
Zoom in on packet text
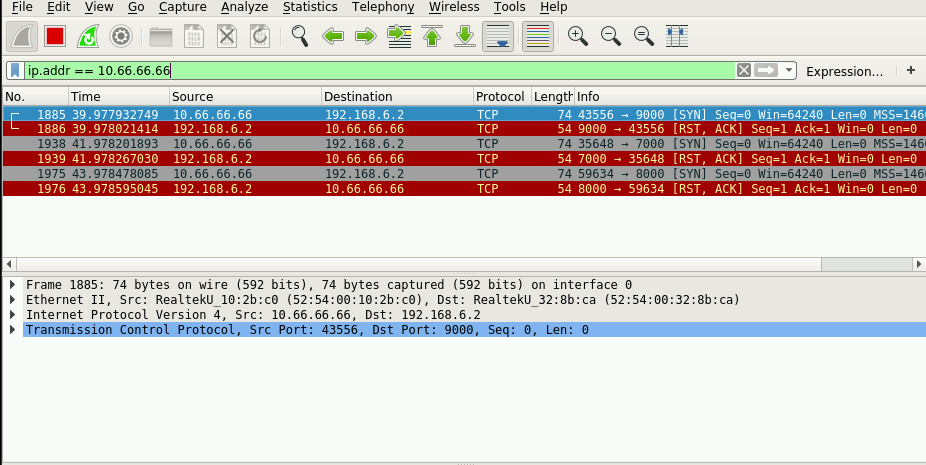(577, 37)
